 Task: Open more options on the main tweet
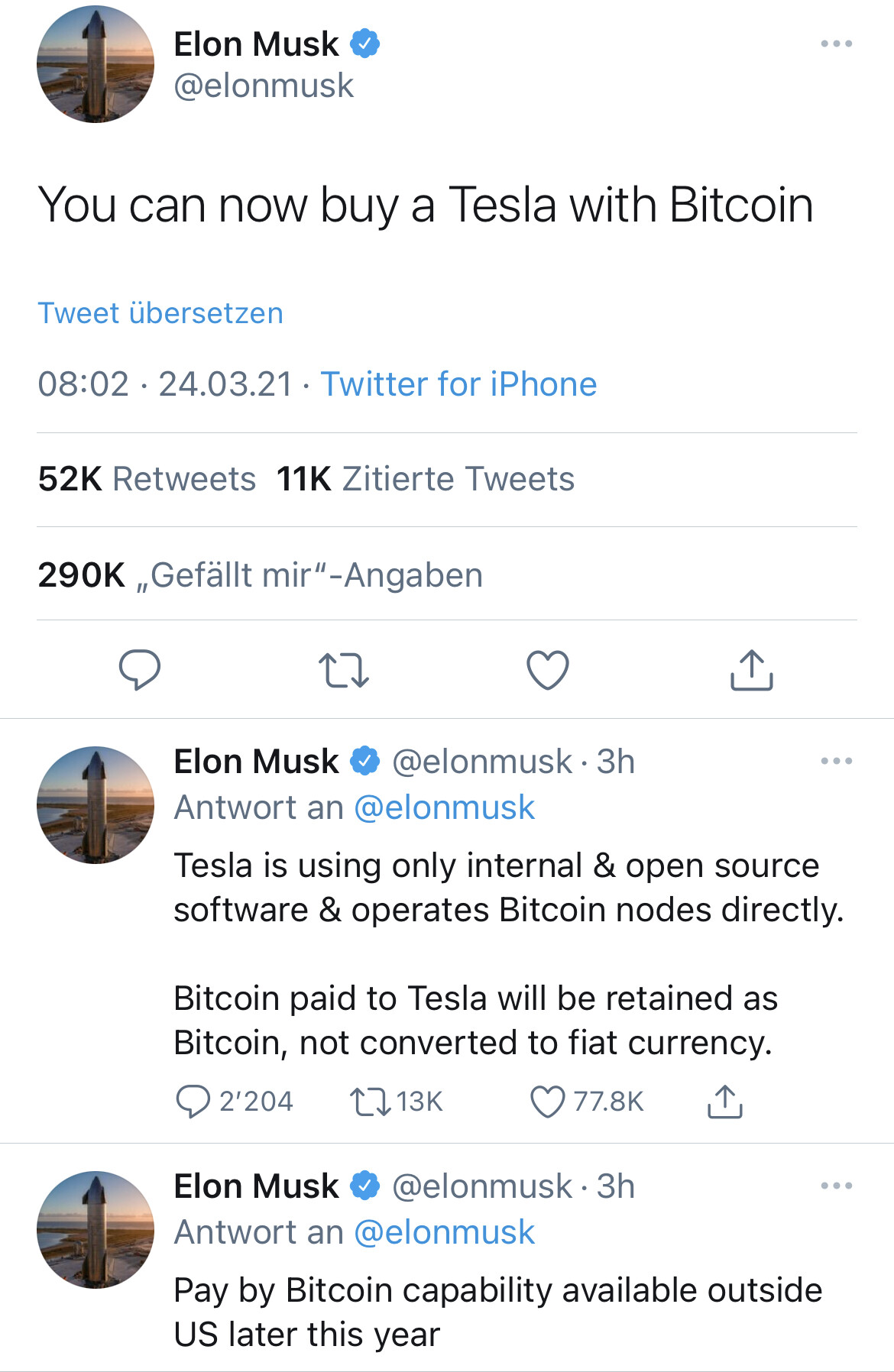click(x=836, y=44)
